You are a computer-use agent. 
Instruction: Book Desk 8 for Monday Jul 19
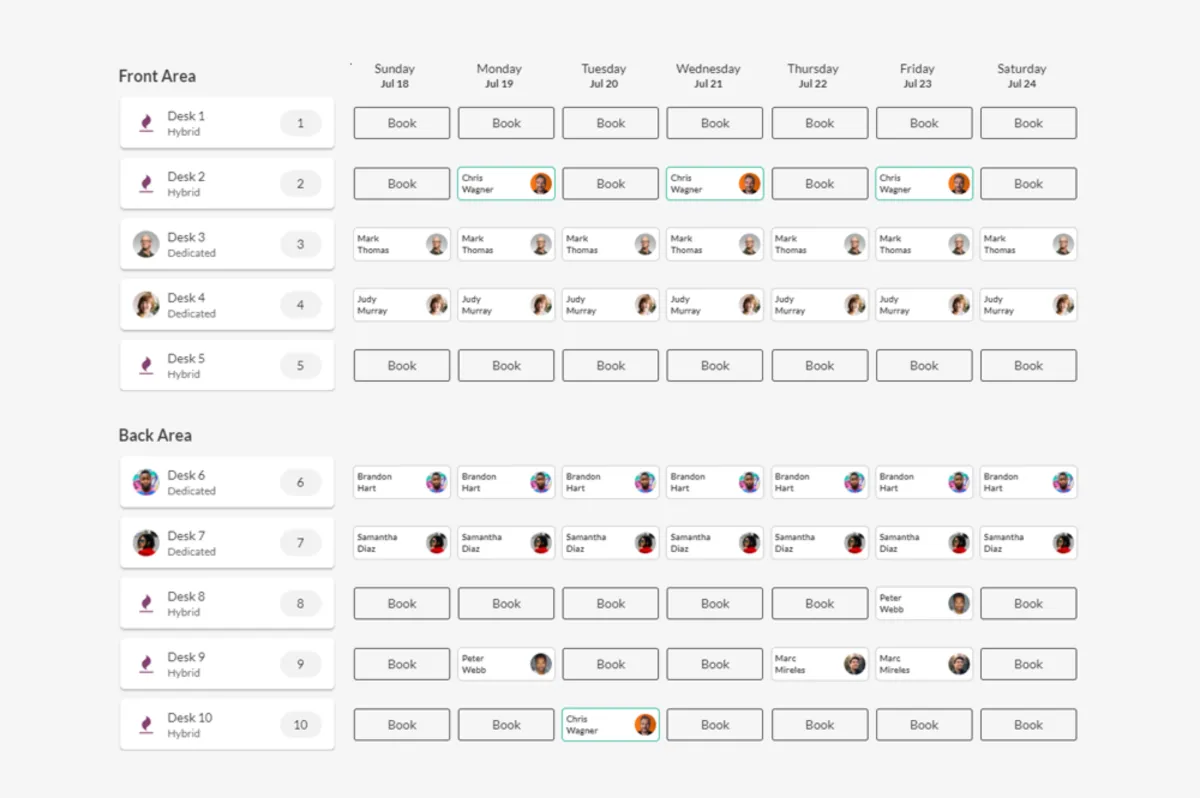point(506,603)
